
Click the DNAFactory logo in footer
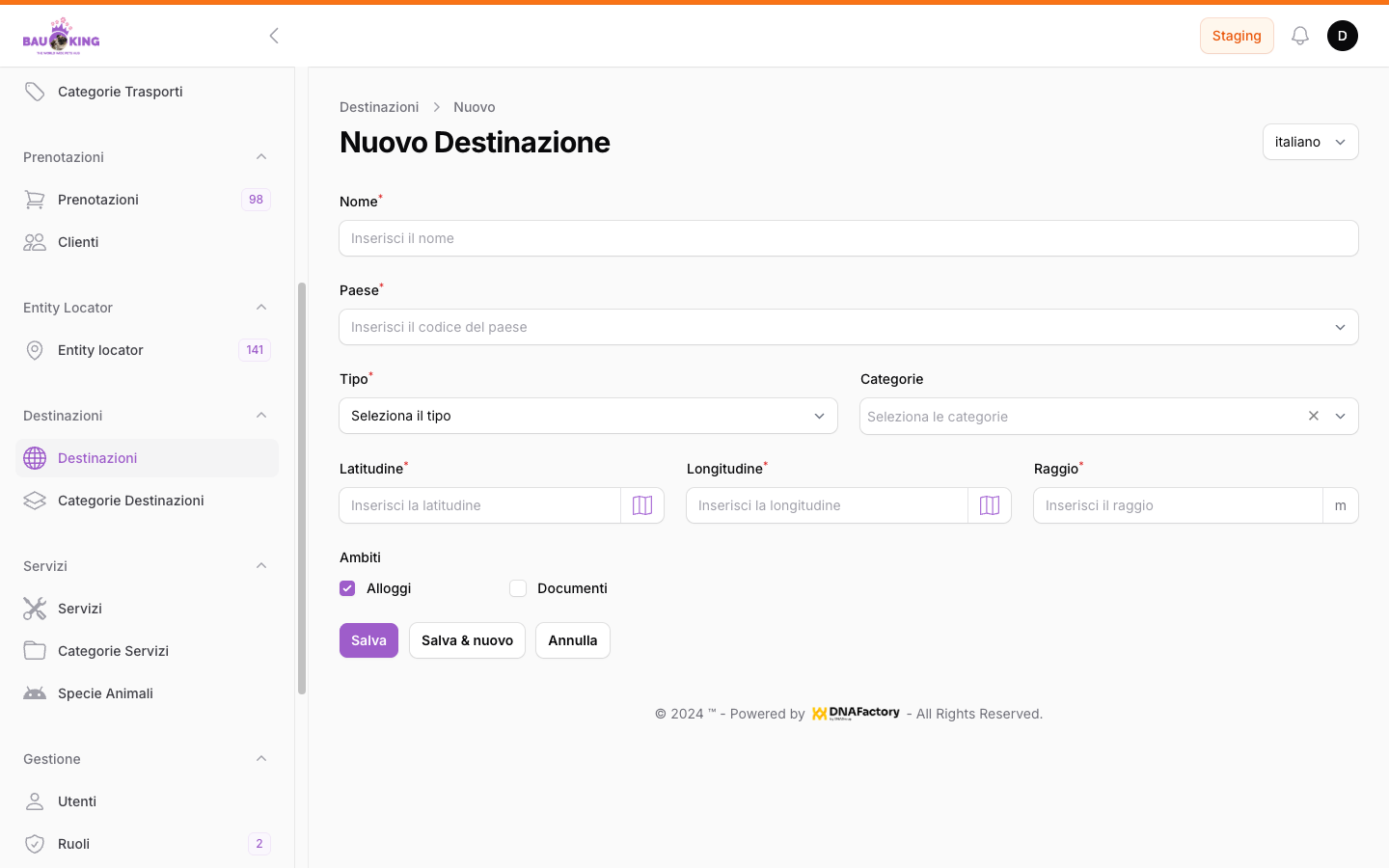856,714
